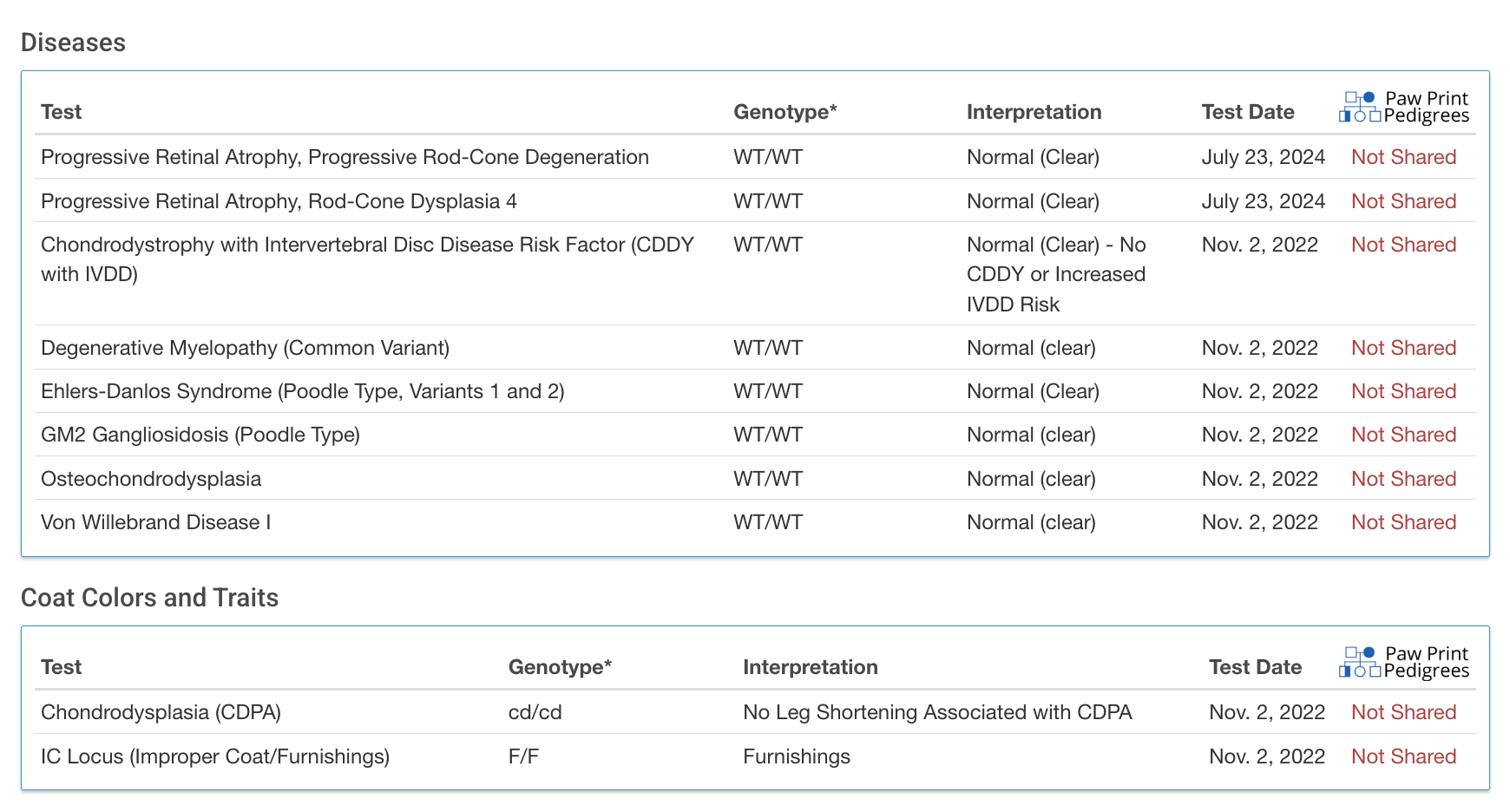The width and height of the screenshot is (1510, 812).
Task: Click Not Shared for Rod-Cone Dysplasia 4
Action: [x=1403, y=201]
